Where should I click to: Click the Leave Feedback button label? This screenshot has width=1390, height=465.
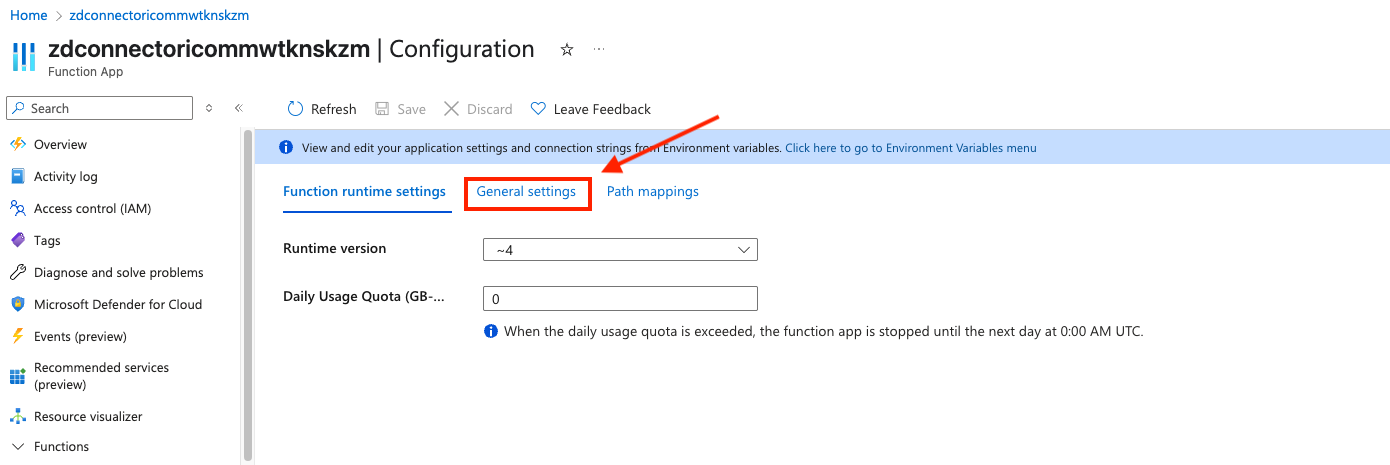pyautogui.click(x=602, y=109)
